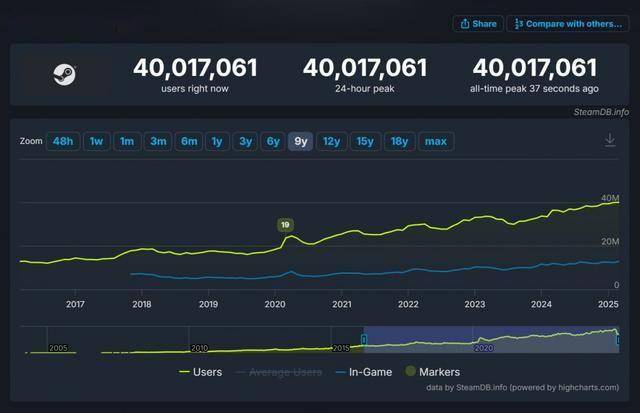Open Compare with others
640x413 pixels.
(x=568, y=24)
